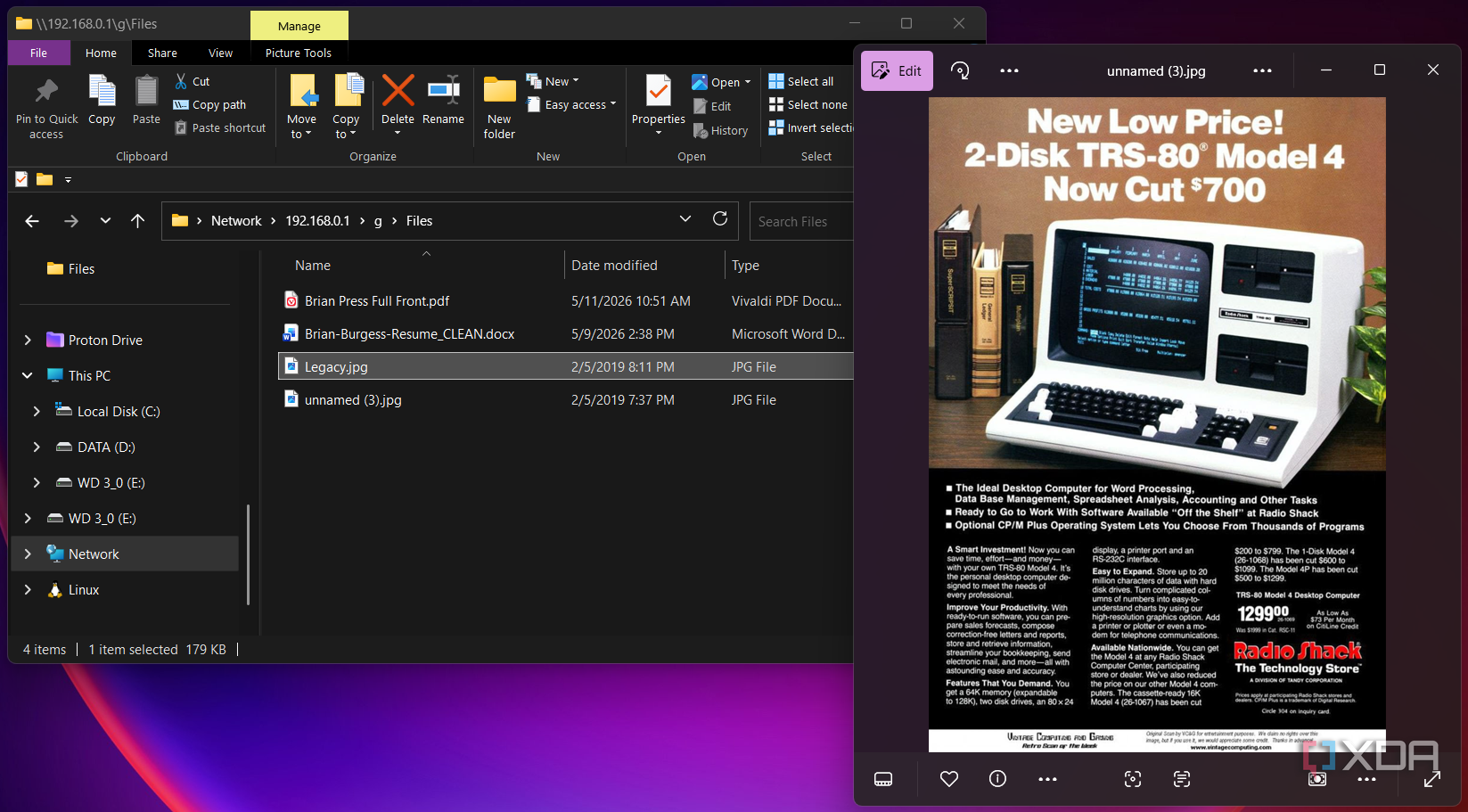Switch to the View ribbon tab

[220, 53]
